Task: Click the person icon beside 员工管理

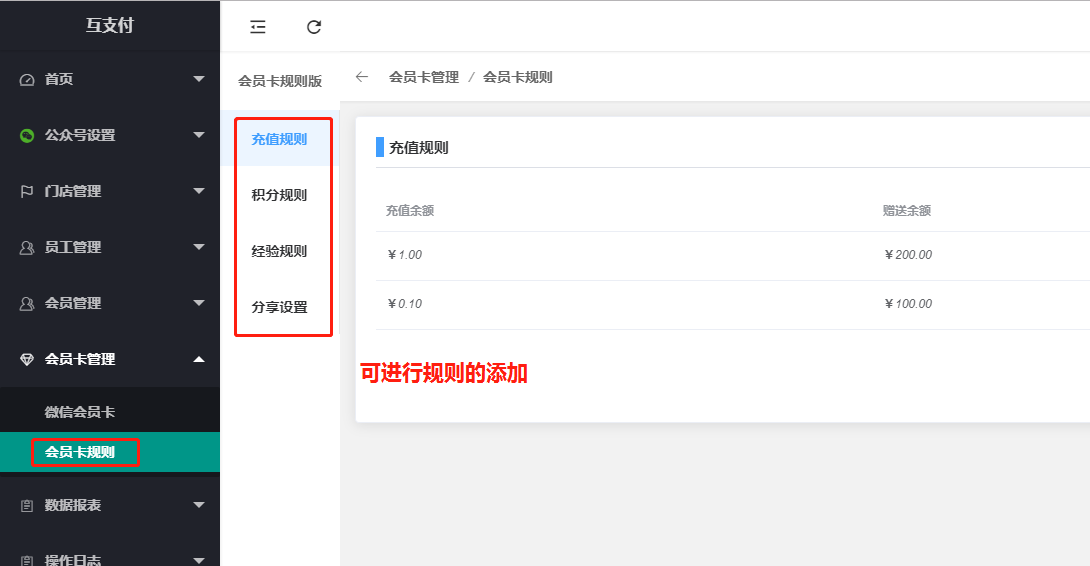Action: tap(27, 248)
